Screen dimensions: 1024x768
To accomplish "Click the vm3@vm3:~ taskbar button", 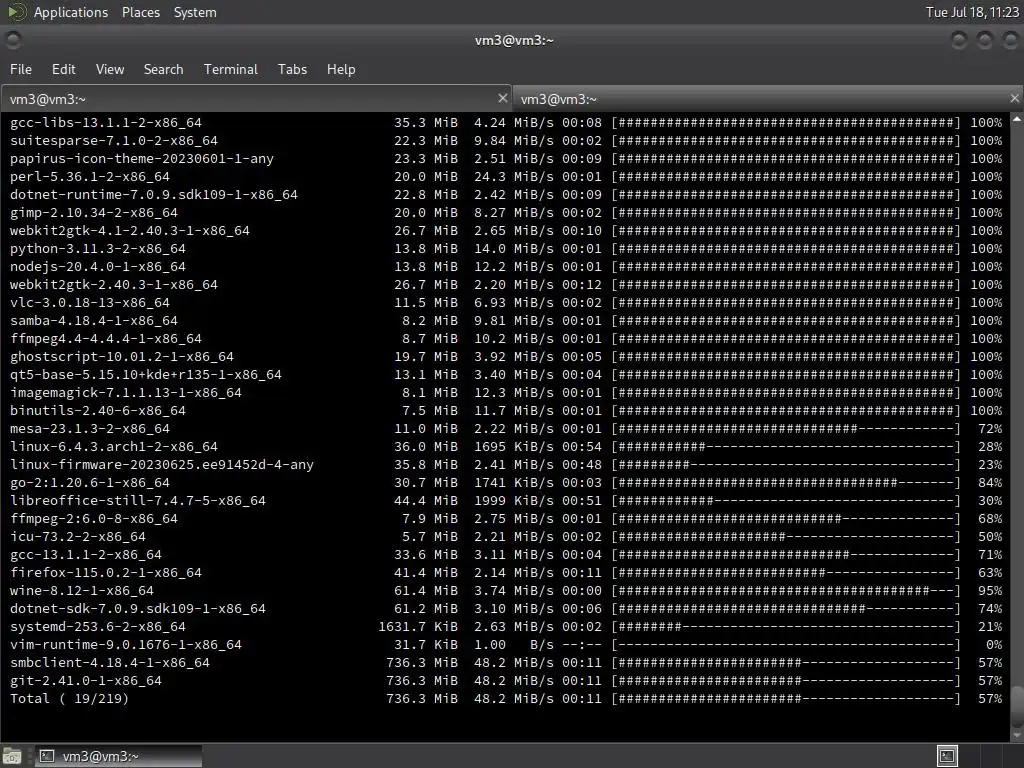I will (x=118, y=756).
